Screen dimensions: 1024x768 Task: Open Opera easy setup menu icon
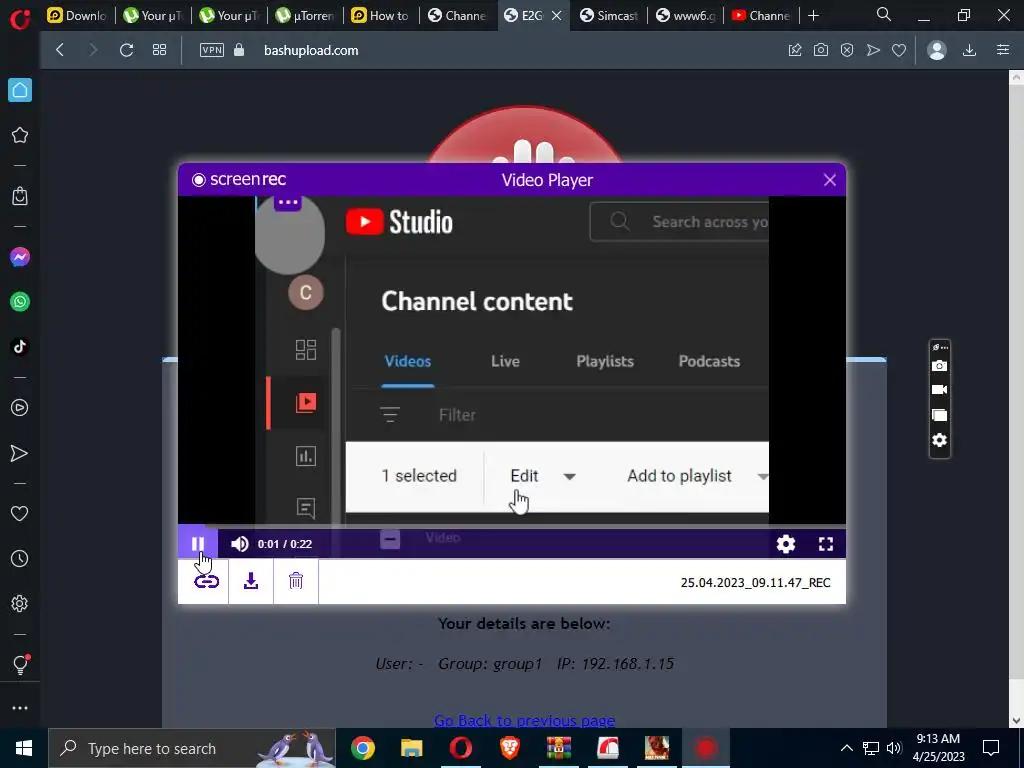1003,50
